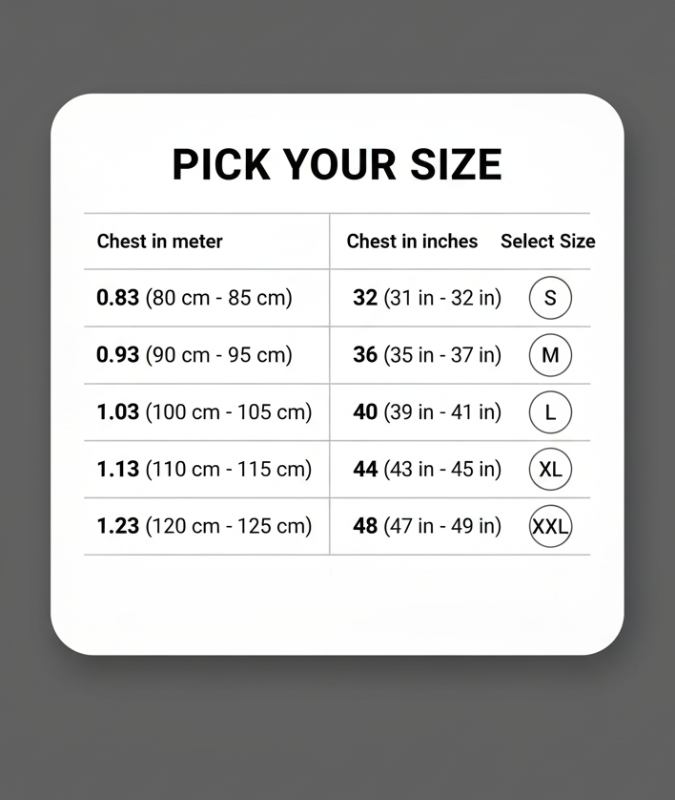Screen dimensions: 675x800
Task: Click the "Select Size" column header
Action: tap(547, 241)
